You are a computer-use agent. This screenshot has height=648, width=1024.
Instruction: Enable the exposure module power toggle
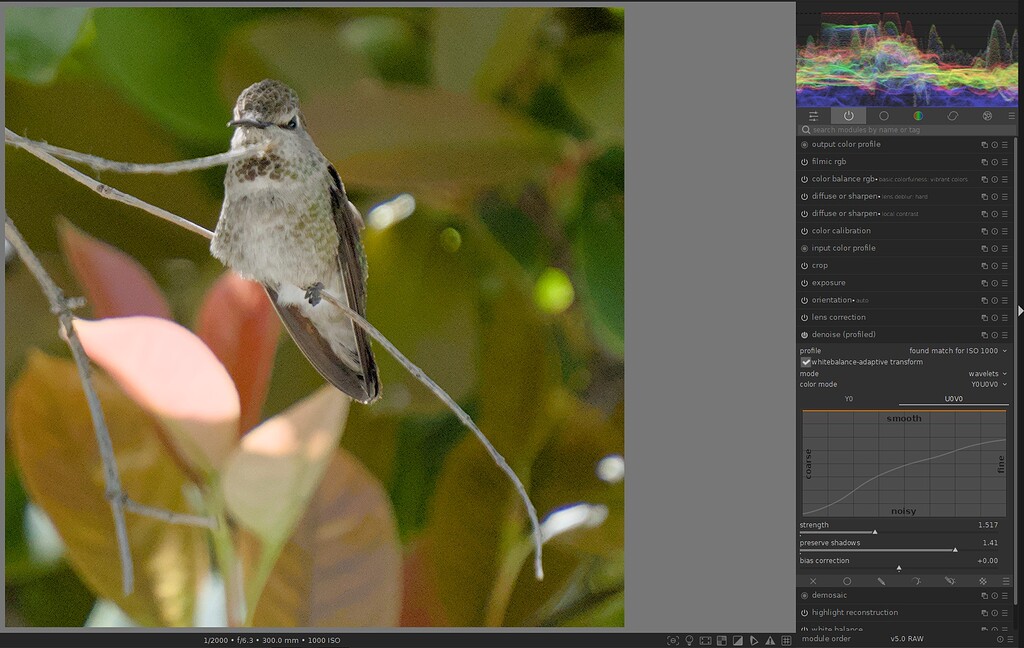(803, 282)
